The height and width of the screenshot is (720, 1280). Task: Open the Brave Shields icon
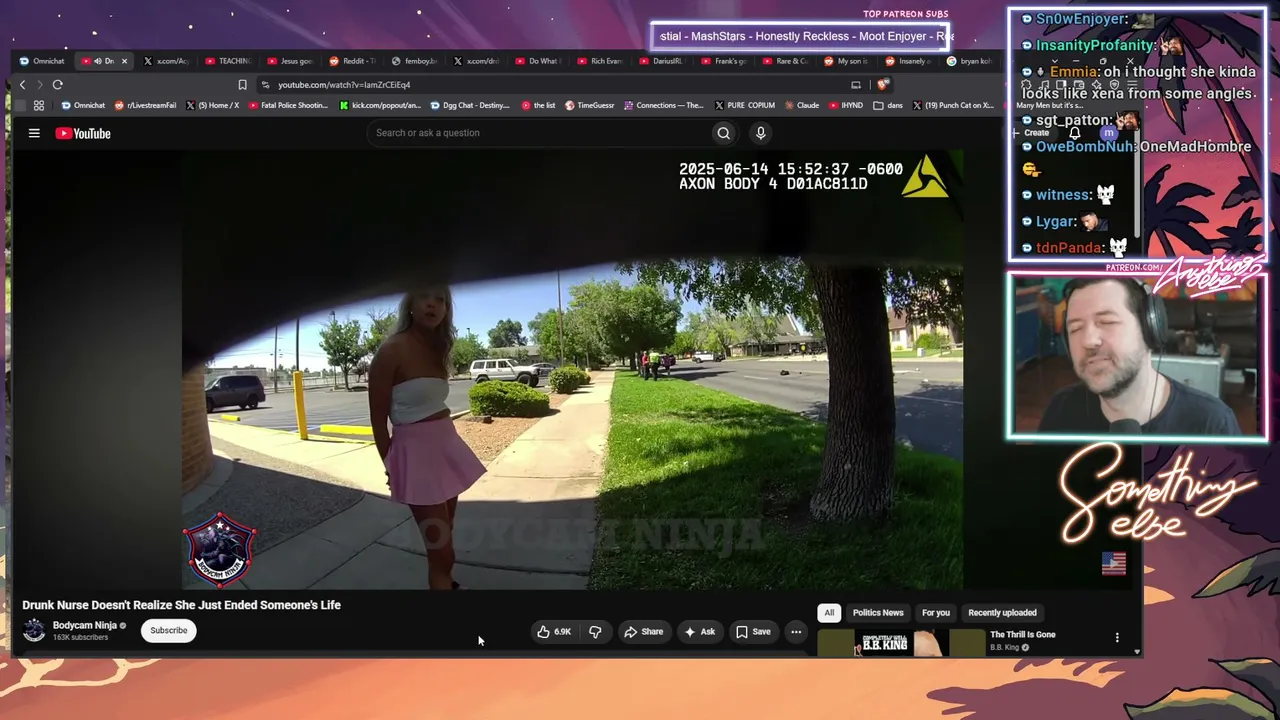pyautogui.click(x=882, y=85)
